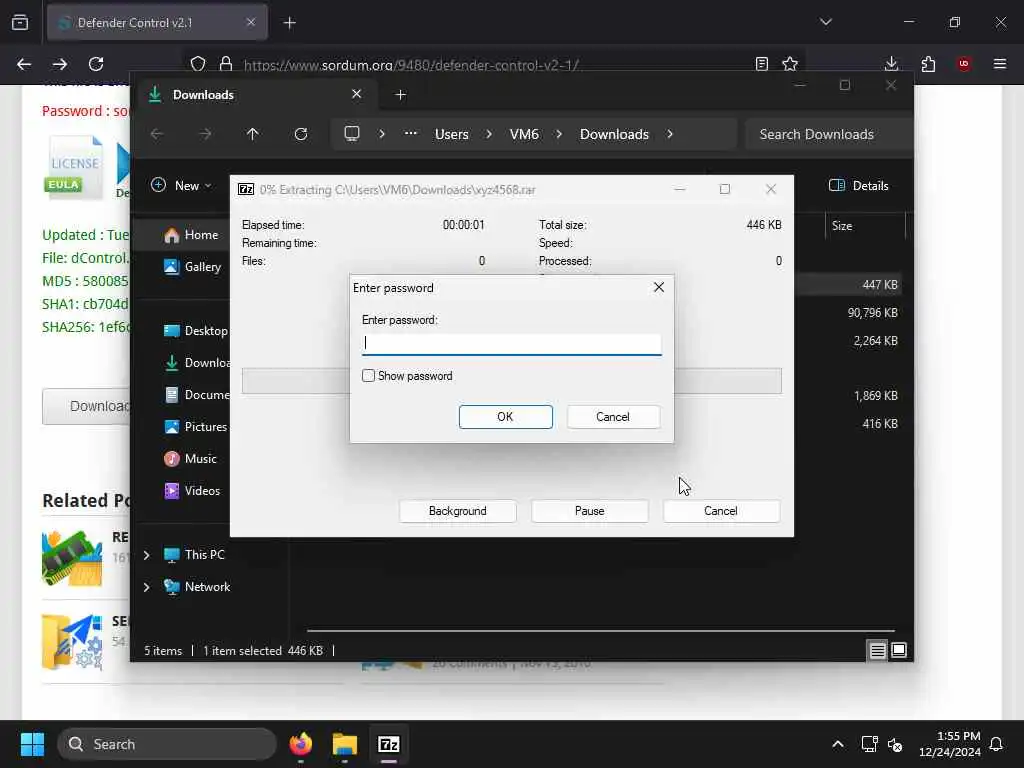Screen dimensions: 1024x768
Task: Go up one folder in Explorer
Action: [x=253, y=134]
